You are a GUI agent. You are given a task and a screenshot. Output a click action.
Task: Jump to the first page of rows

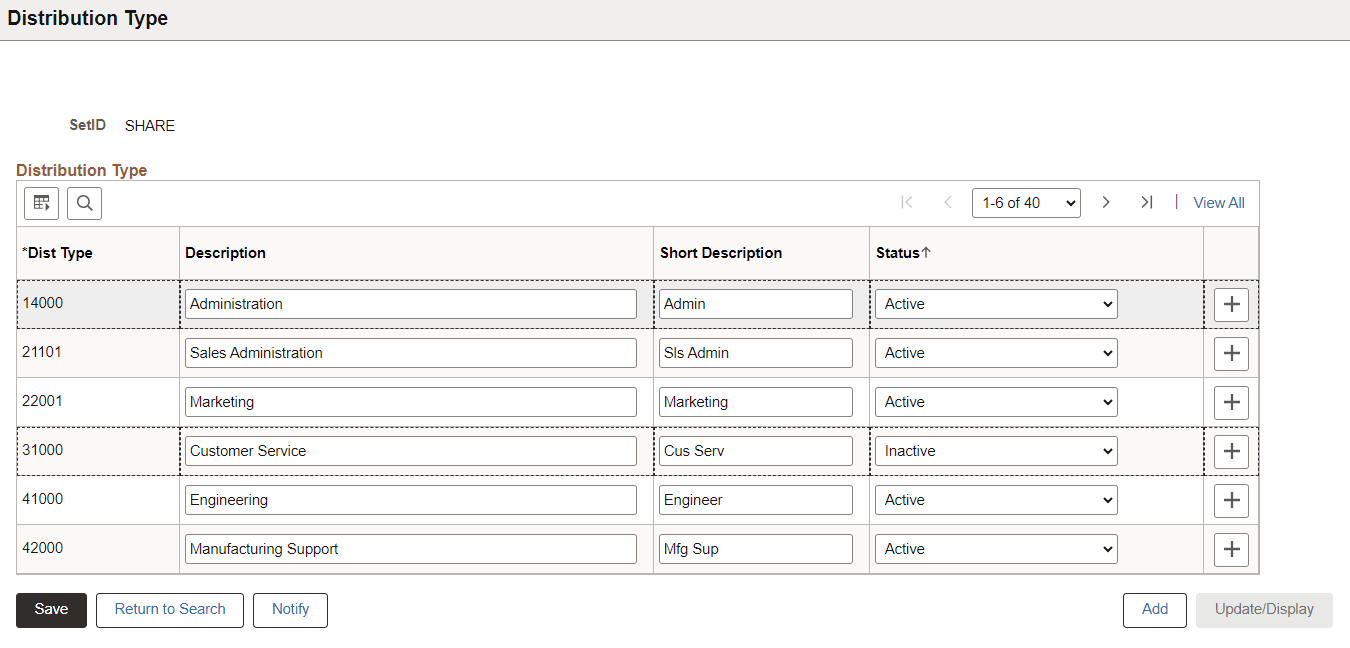tap(906, 202)
